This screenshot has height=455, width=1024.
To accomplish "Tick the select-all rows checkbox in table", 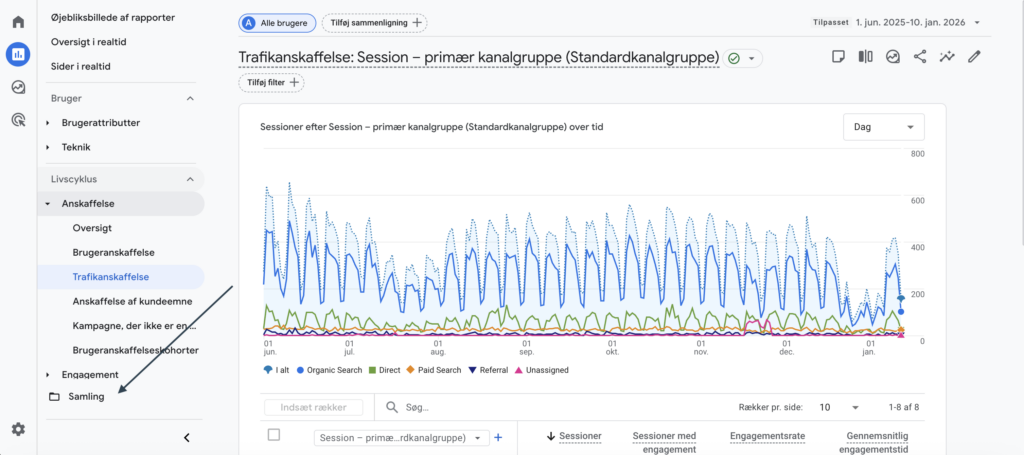I will (274, 435).
